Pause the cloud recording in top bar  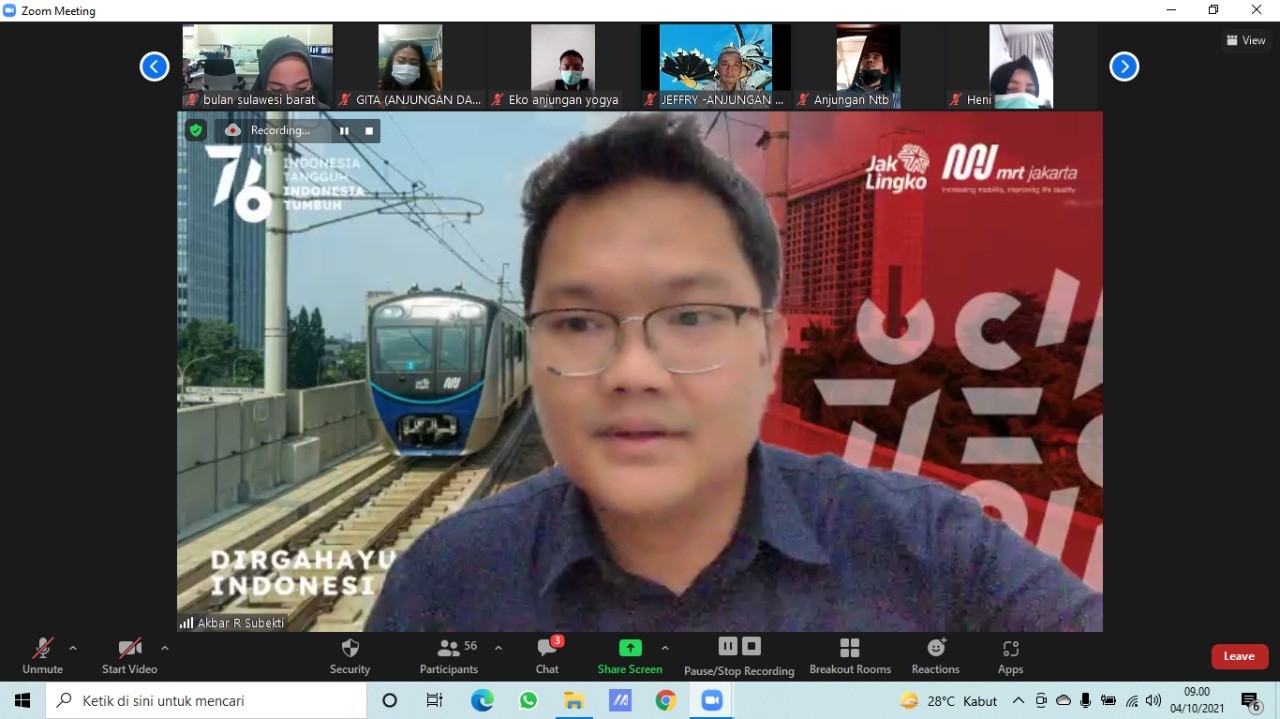pyautogui.click(x=344, y=131)
